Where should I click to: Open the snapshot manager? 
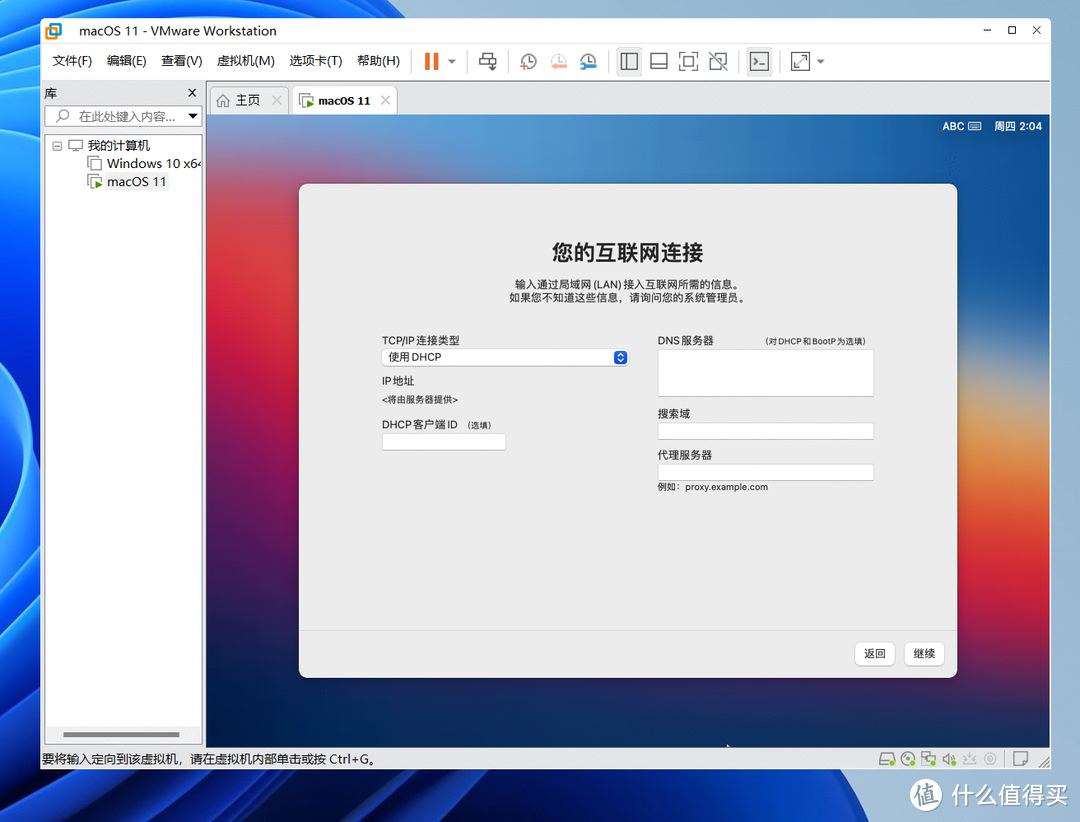(x=588, y=61)
